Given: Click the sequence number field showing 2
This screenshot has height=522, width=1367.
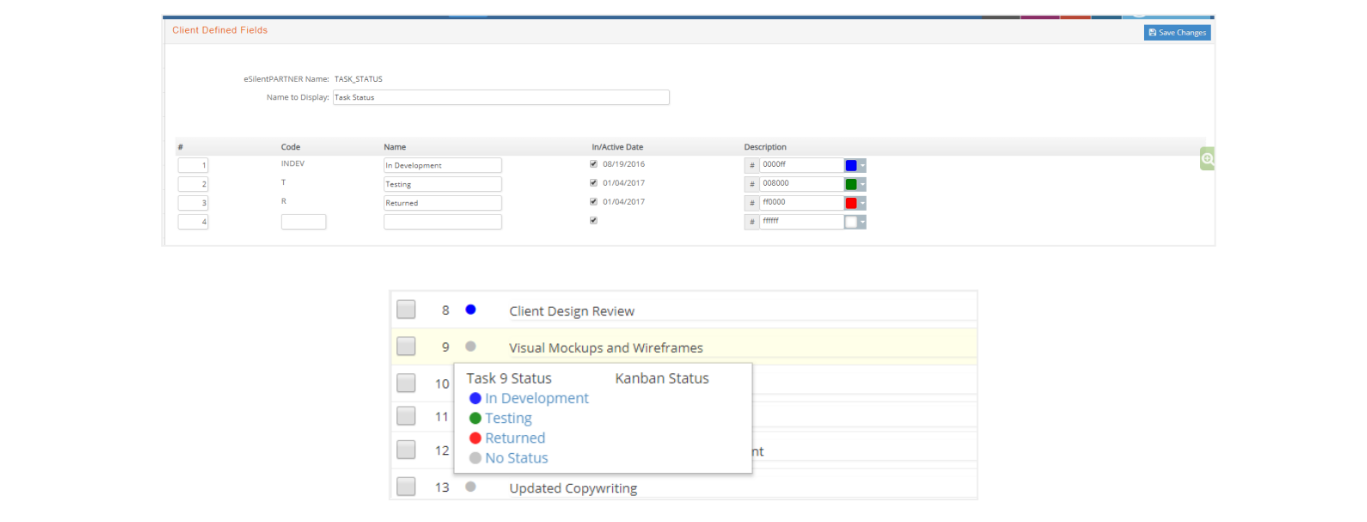Looking at the screenshot, I should pos(193,184).
